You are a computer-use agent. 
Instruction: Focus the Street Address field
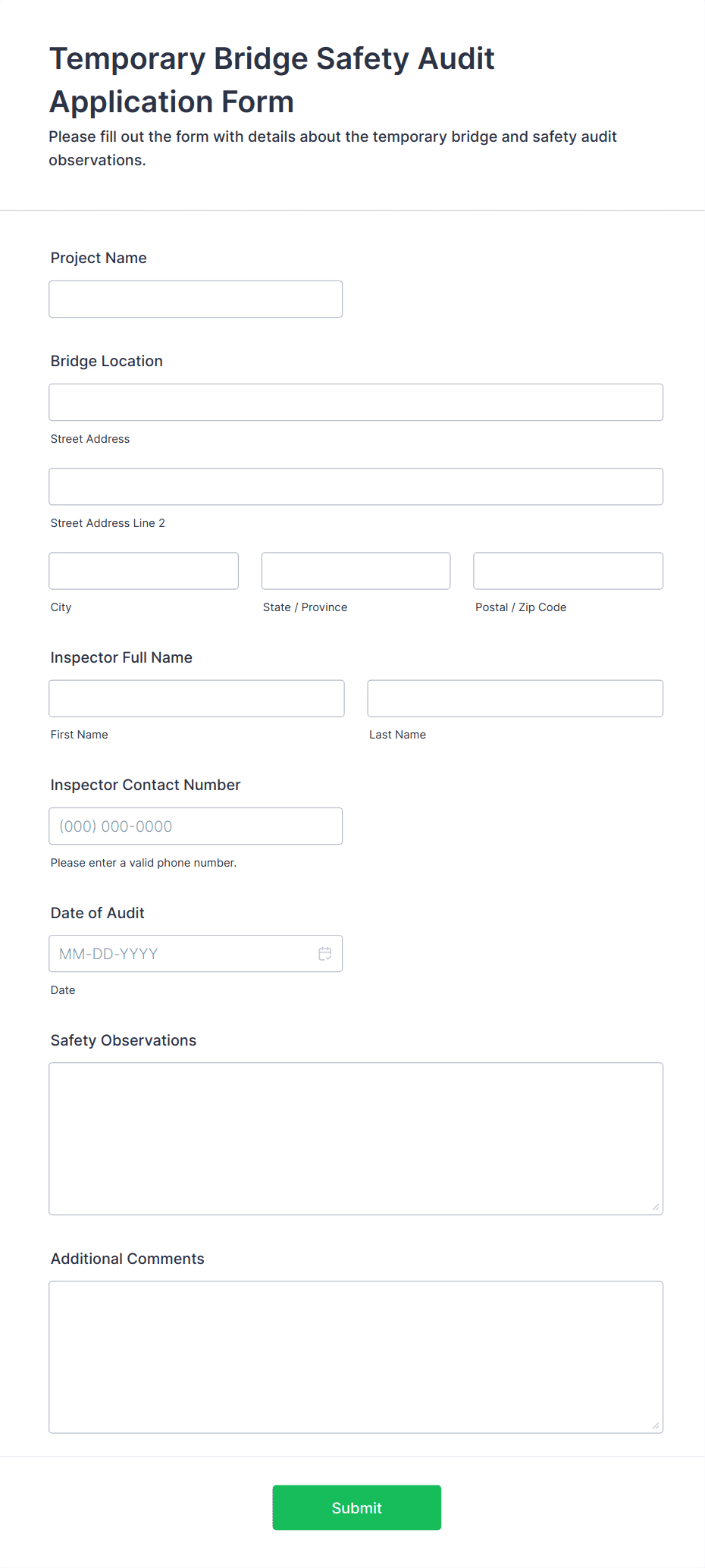[356, 403]
